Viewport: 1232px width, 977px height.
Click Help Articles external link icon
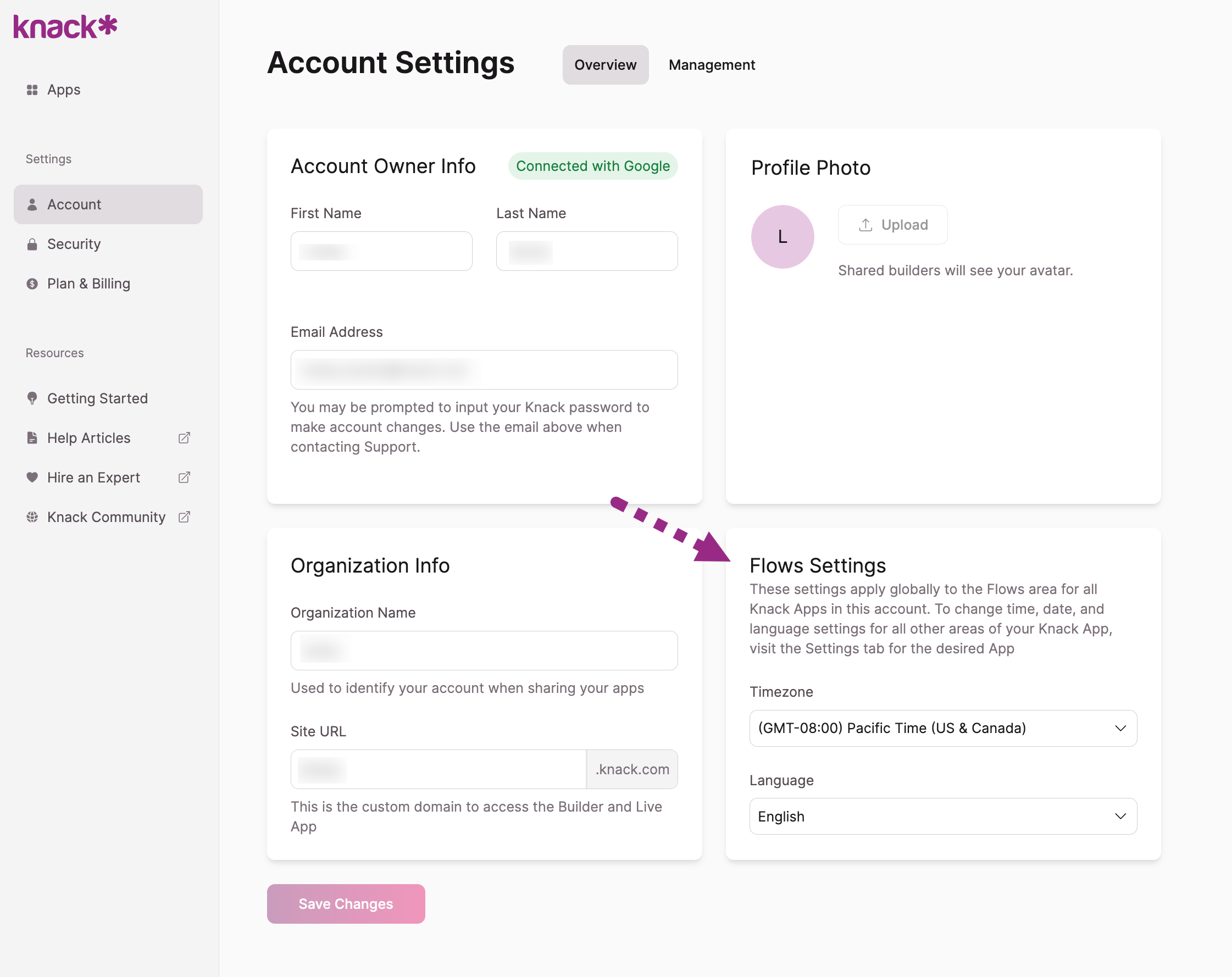click(x=184, y=438)
